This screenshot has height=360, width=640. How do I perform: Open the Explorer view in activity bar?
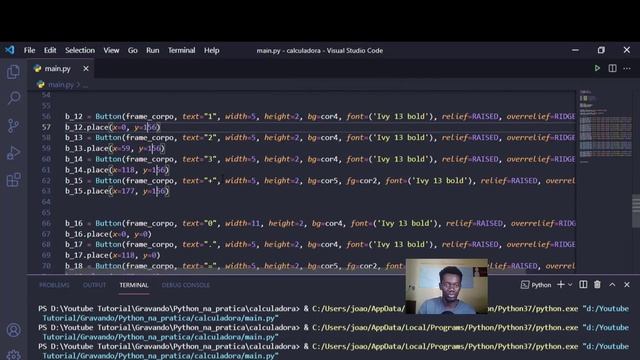coord(13,72)
